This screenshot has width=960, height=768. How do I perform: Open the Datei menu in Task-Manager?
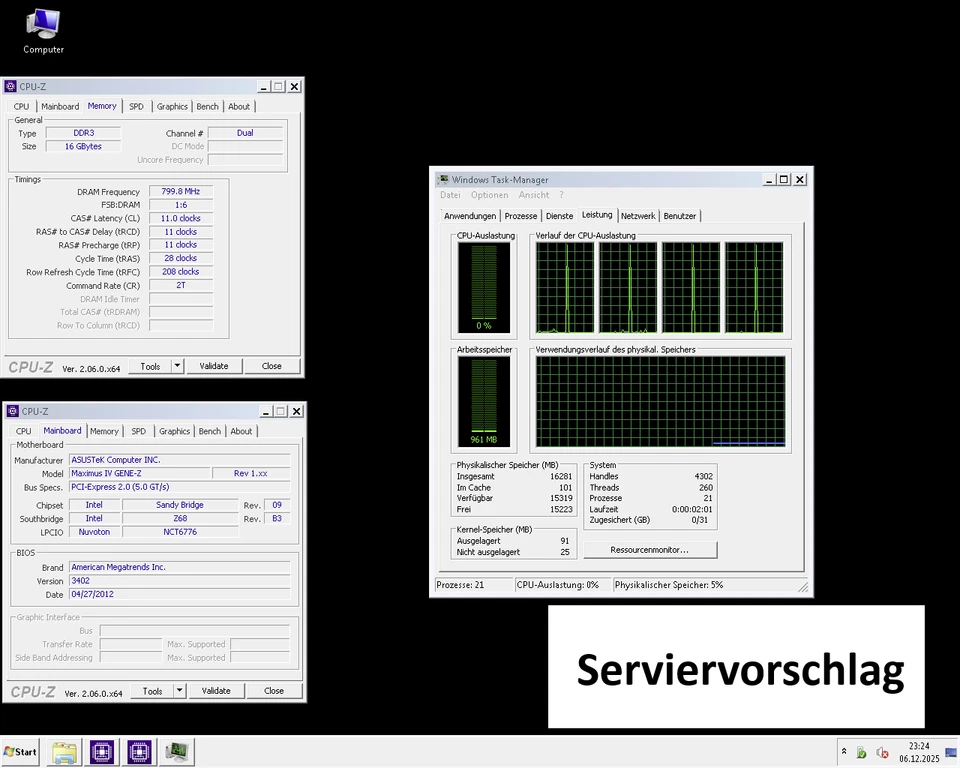[450, 195]
